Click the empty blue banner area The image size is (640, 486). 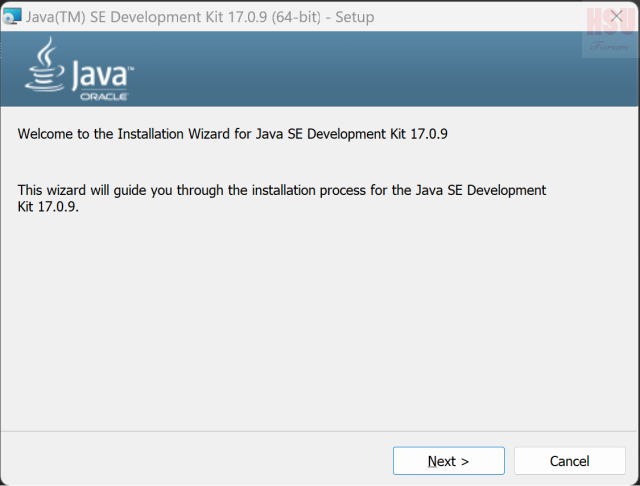point(350,70)
